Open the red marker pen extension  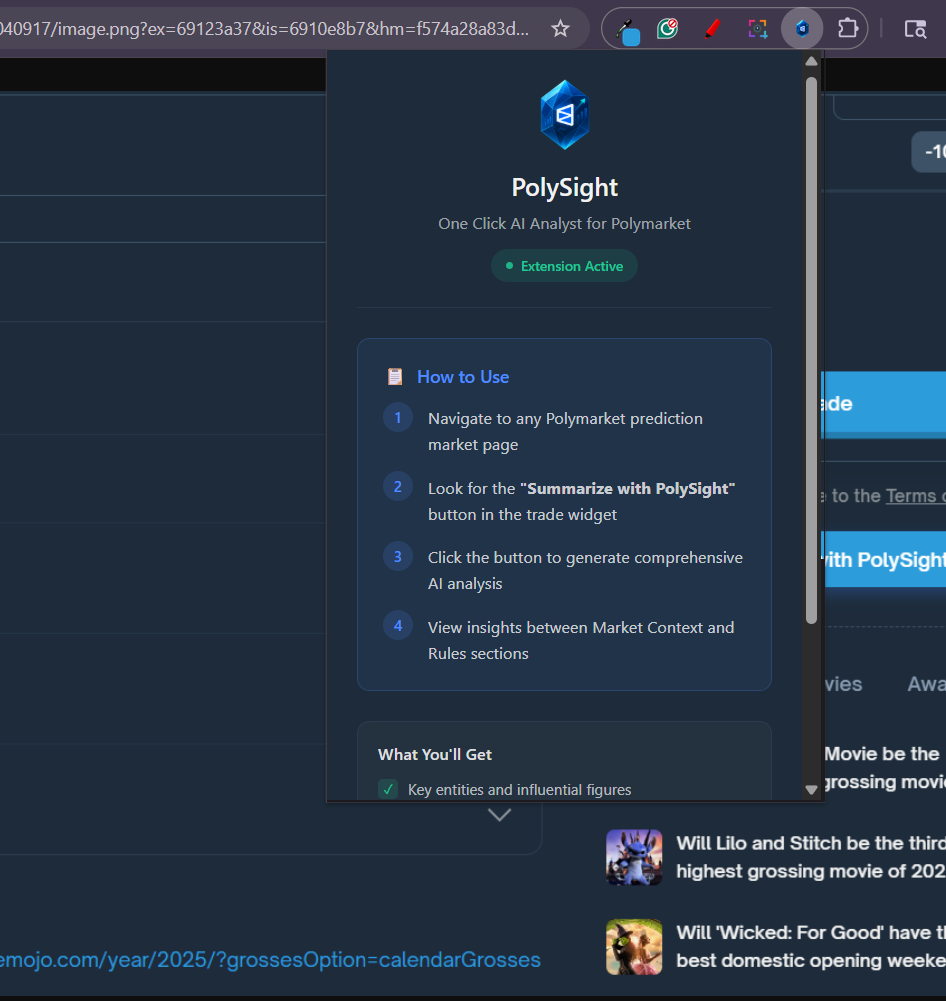tap(712, 29)
